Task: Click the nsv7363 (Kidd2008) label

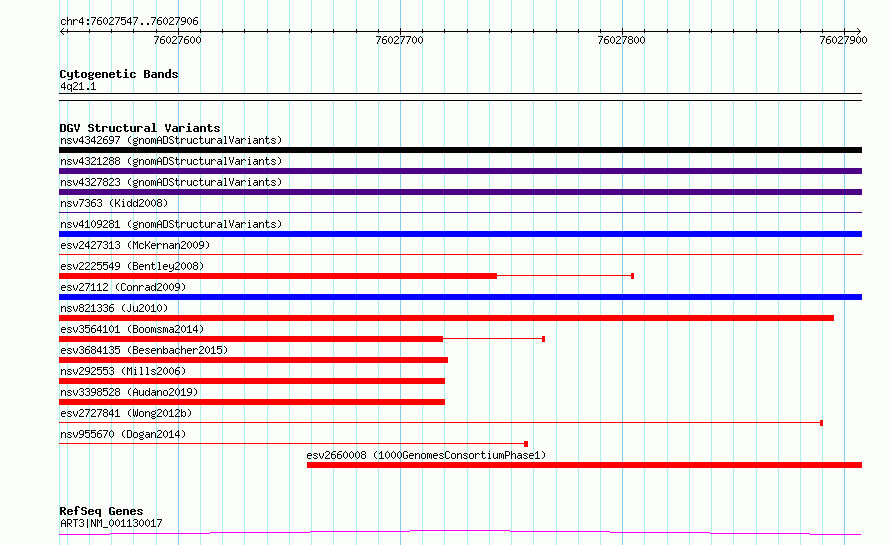Action: click(x=114, y=203)
